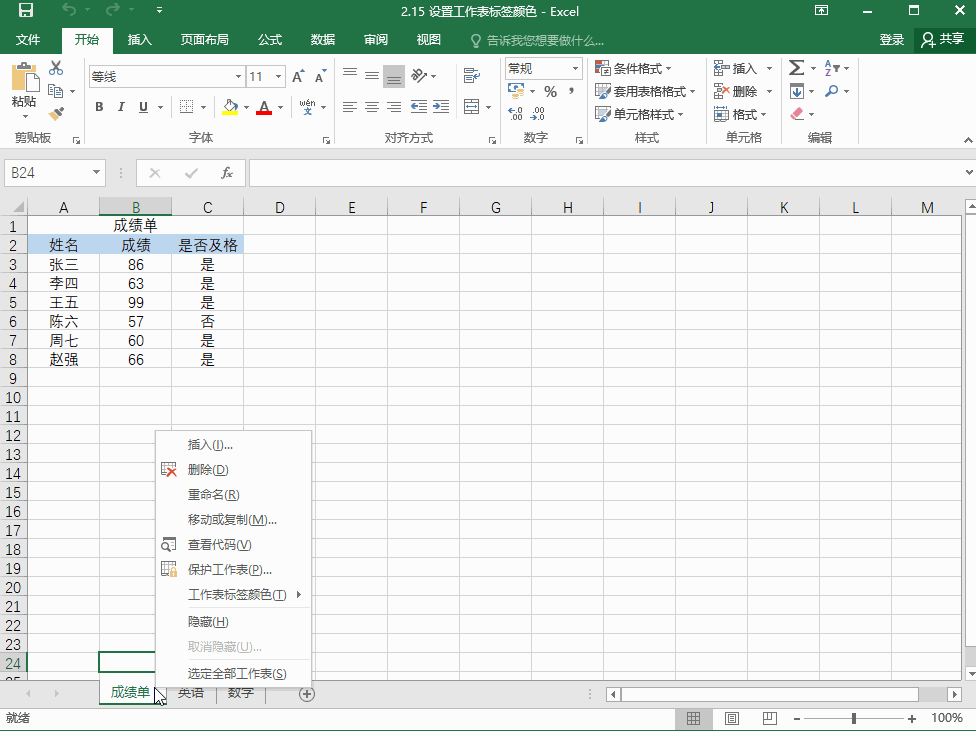Click the insert function fx icon

pyautogui.click(x=227, y=173)
